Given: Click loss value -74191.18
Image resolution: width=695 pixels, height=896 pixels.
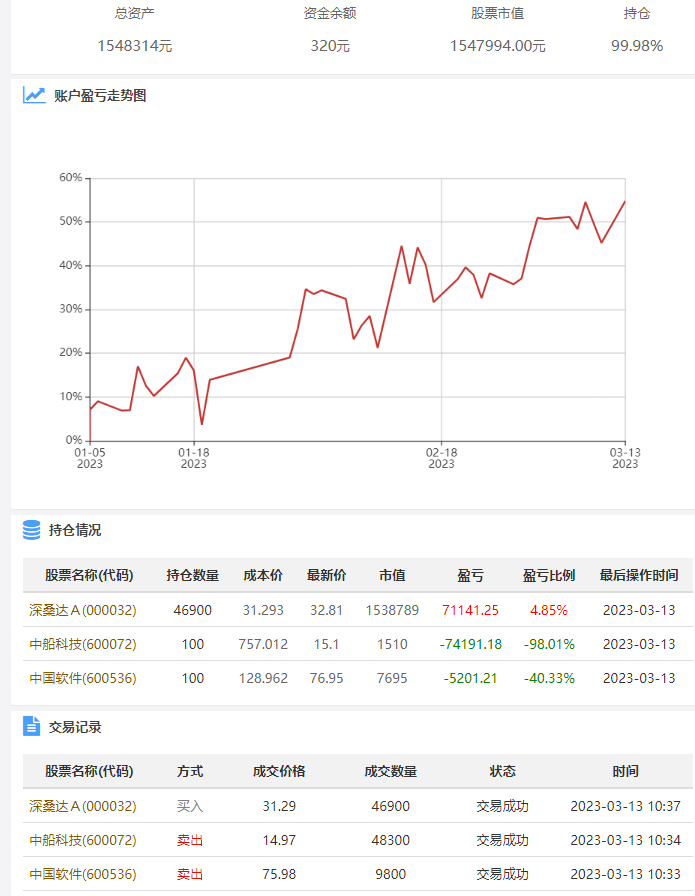Looking at the screenshot, I should [x=470, y=644].
